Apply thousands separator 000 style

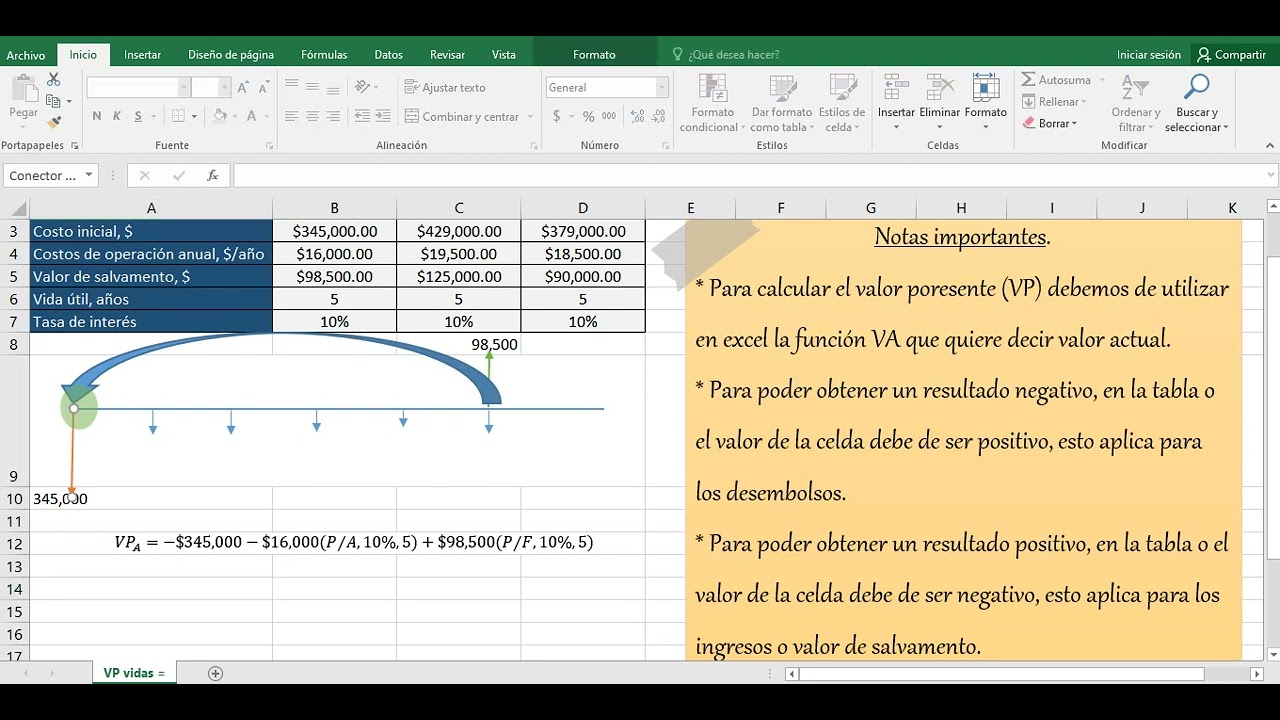[610, 117]
